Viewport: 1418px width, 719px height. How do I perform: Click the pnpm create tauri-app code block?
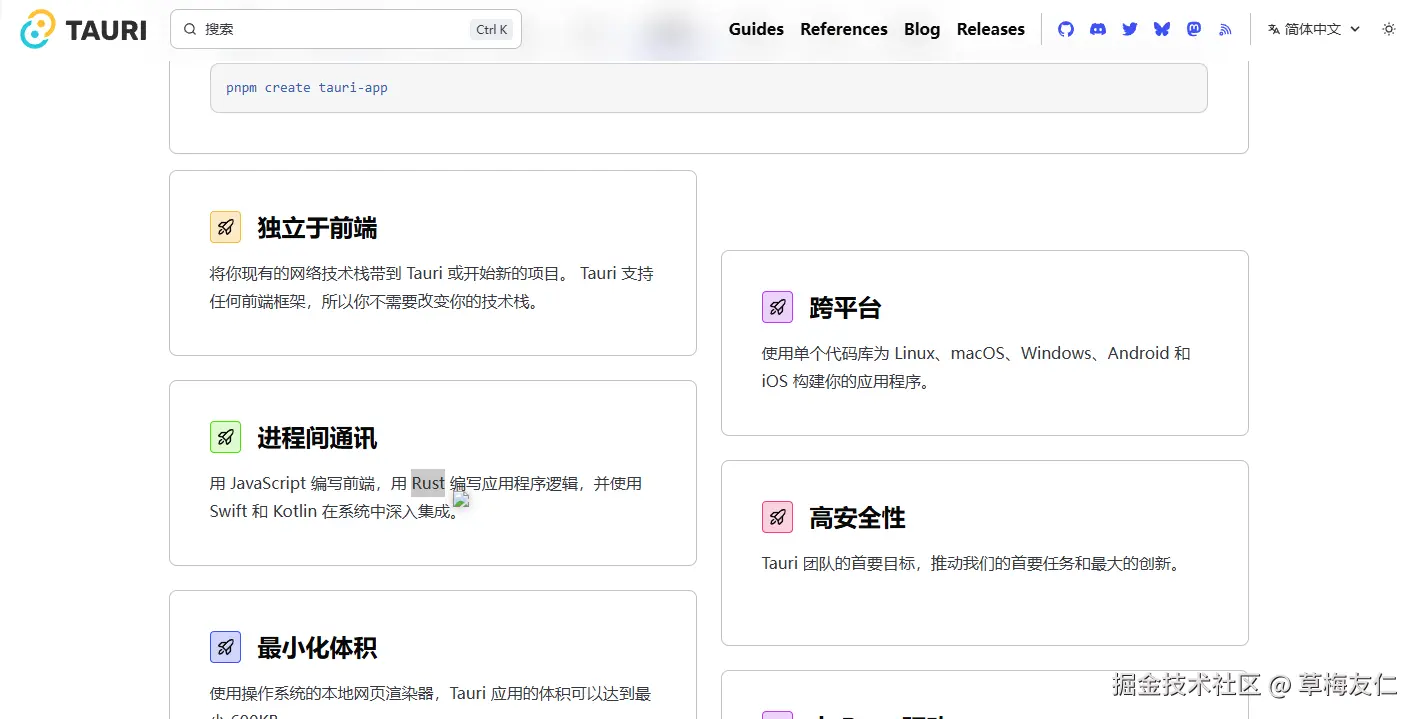point(709,88)
